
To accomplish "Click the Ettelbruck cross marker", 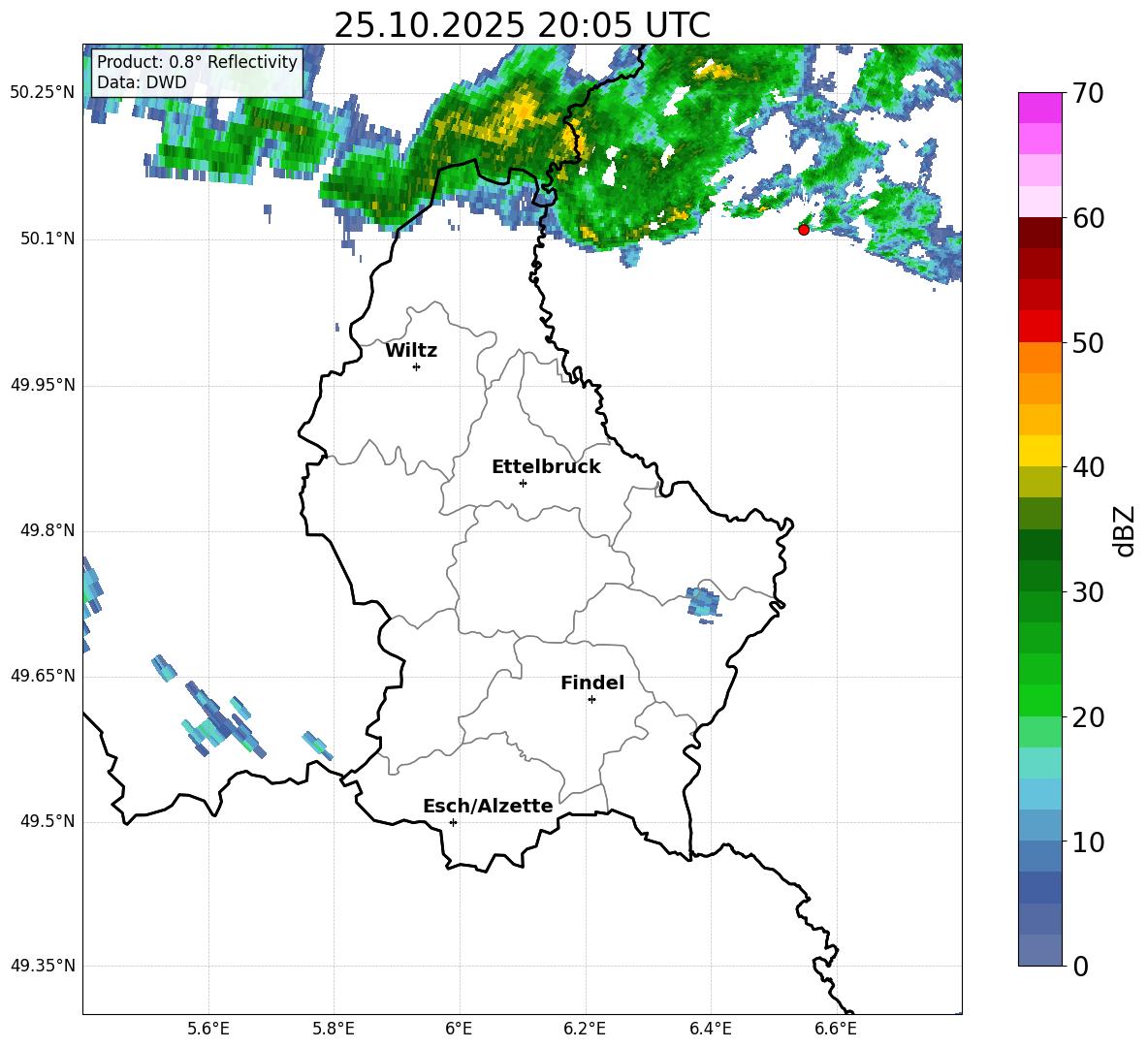I will click(x=523, y=483).
